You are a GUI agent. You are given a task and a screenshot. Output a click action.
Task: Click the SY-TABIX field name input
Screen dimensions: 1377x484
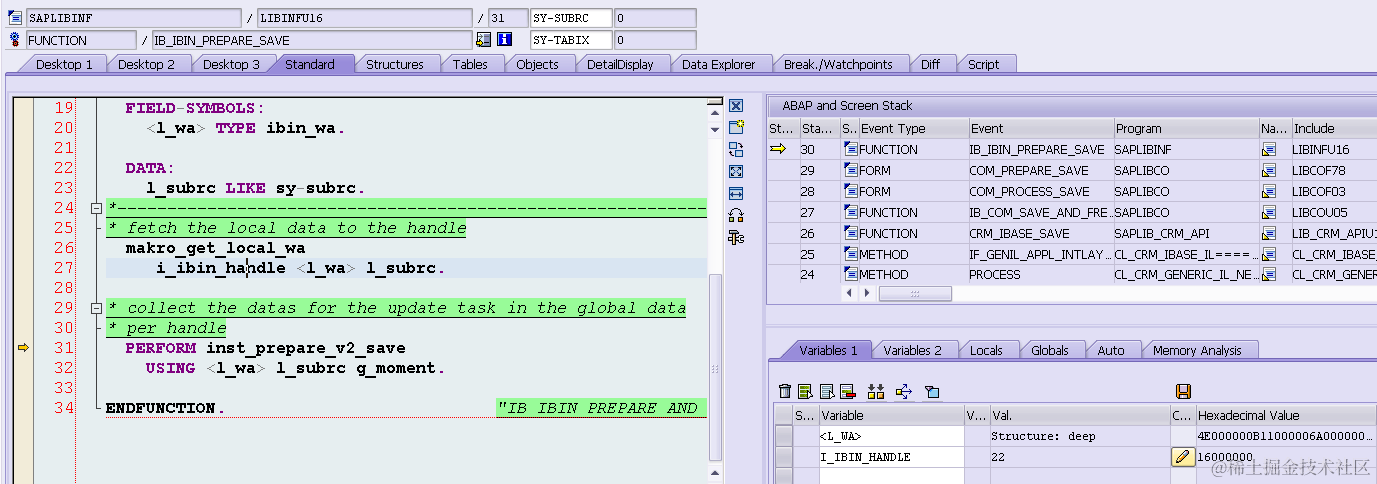[570, 40]
